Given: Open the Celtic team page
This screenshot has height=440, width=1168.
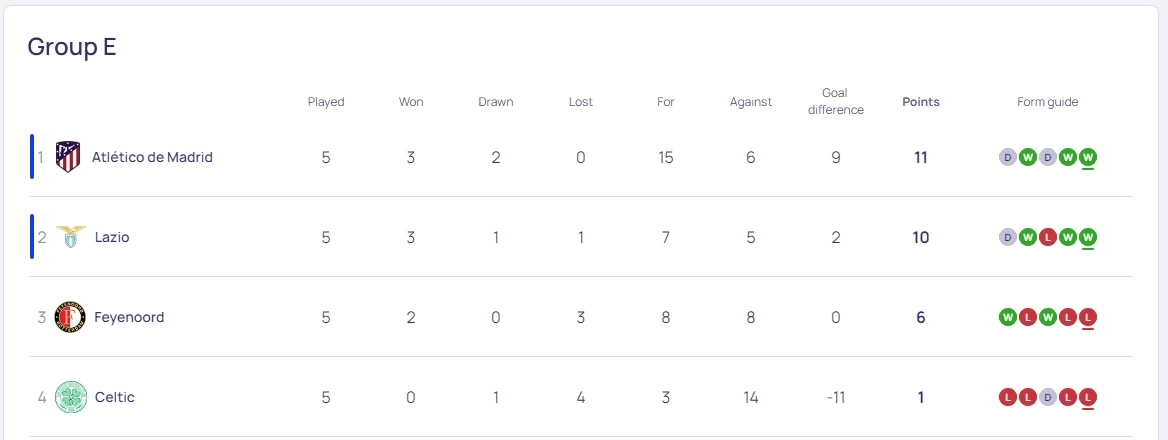Looking at the screenshot, I should coord(114,397).
